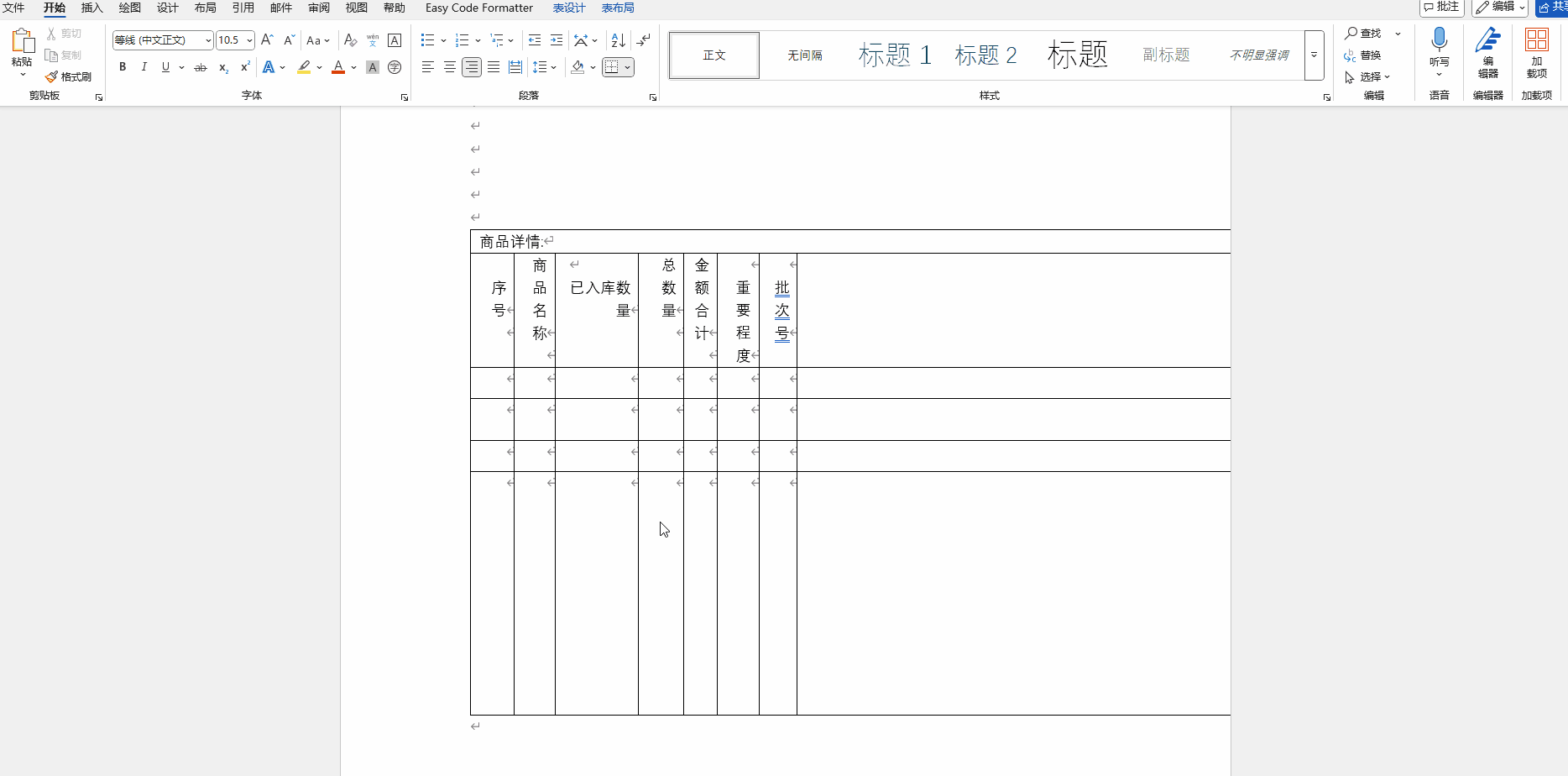Open the Table Design (表设计) tab

[568, 8]
